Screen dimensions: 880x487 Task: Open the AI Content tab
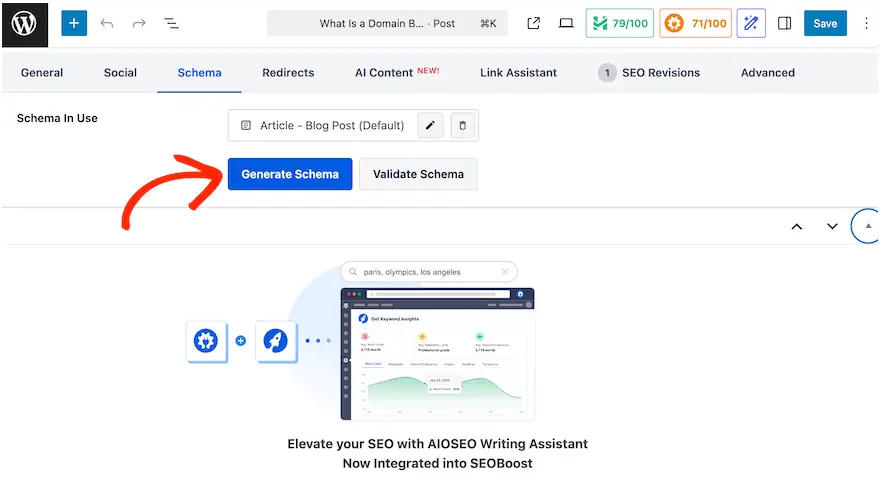(x=397, y=72)
